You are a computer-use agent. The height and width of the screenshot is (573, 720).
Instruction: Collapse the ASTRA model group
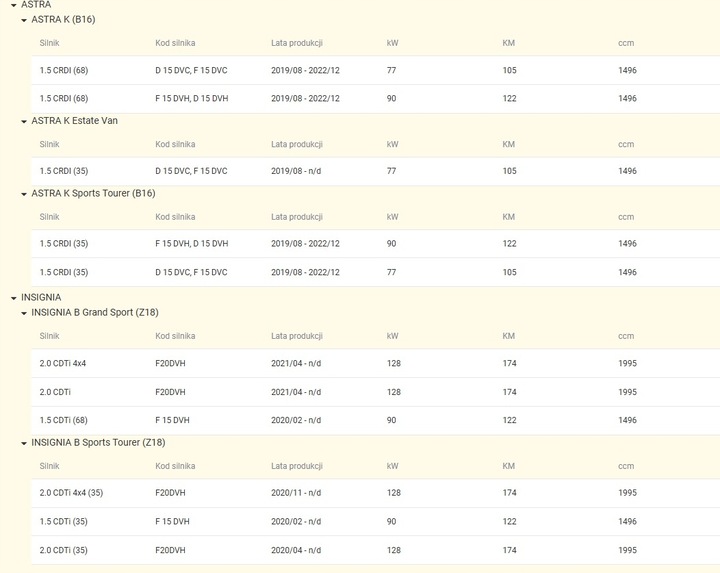[12, 5]
